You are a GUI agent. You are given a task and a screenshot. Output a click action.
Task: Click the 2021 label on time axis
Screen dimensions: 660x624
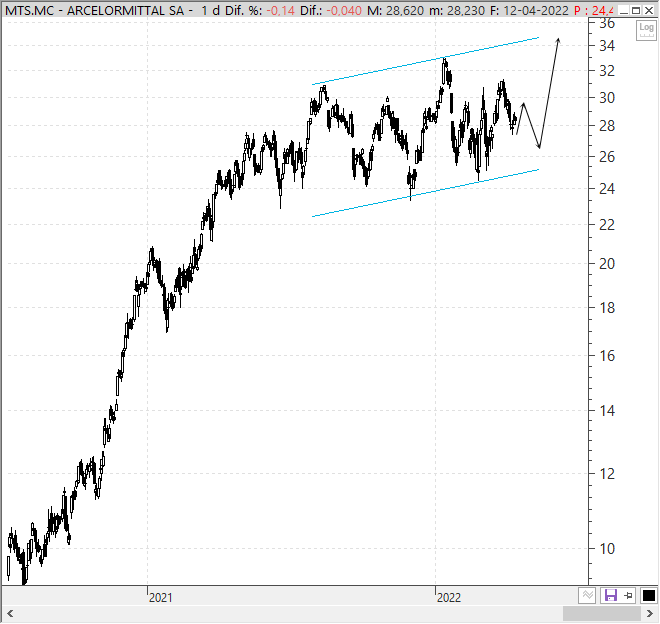(160, 597)
